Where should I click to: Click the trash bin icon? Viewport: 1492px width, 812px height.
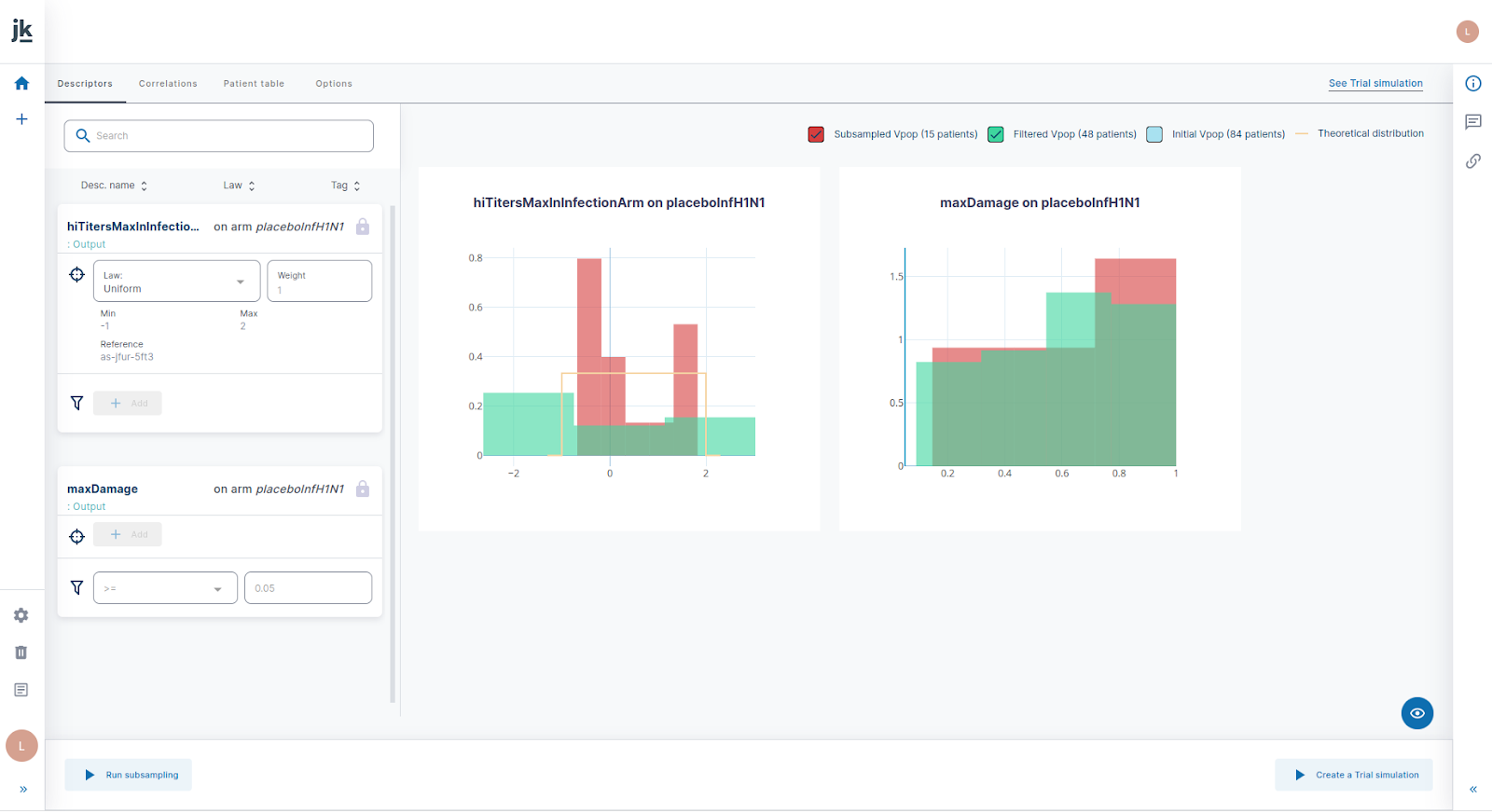[x=21, y=653]
